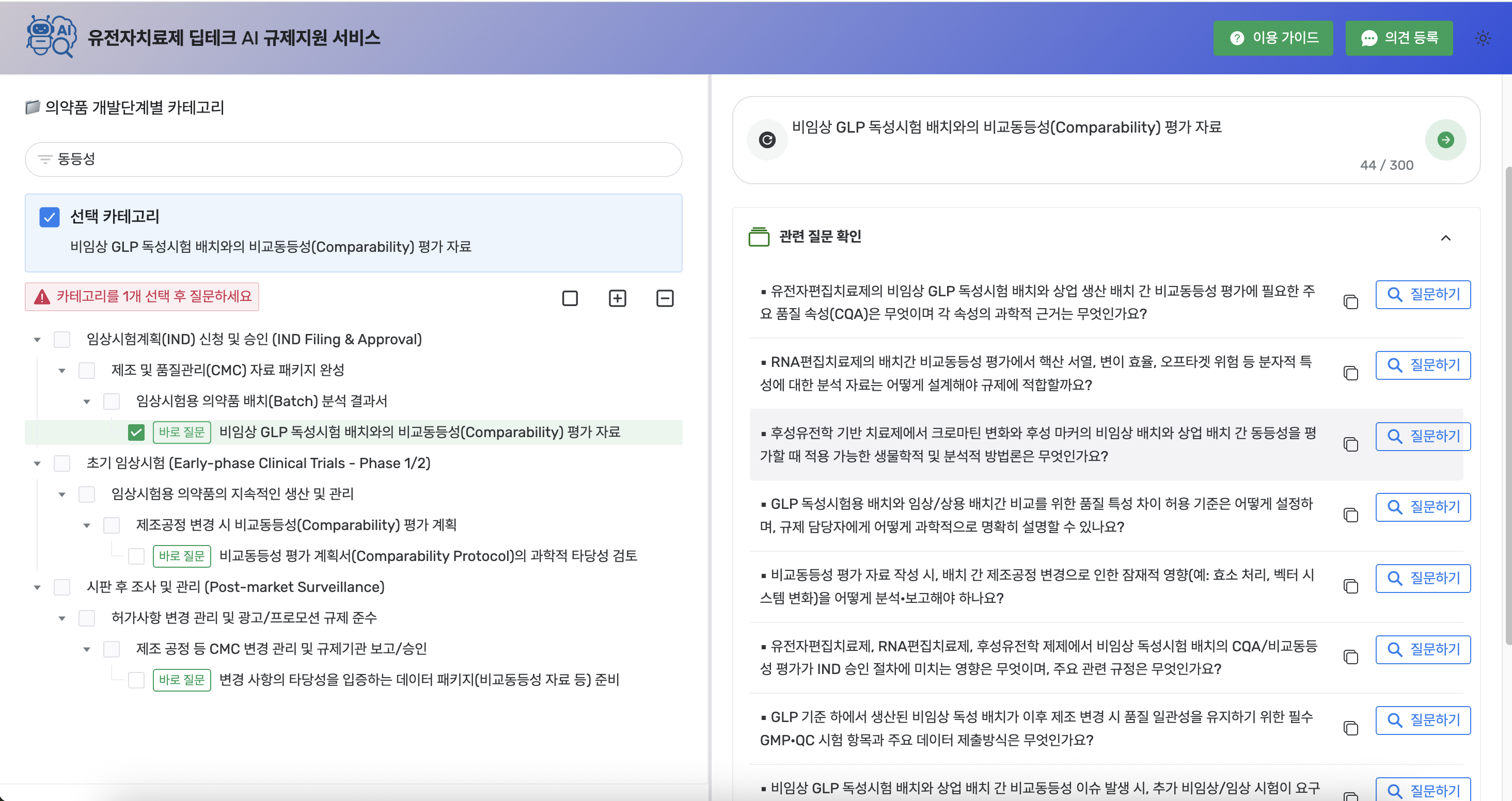Copy the question about RNA편집치료제 배치간 비교동등성
Image resolution: width=1512 pixels, height=801 pixels.
pos(1350,373)
